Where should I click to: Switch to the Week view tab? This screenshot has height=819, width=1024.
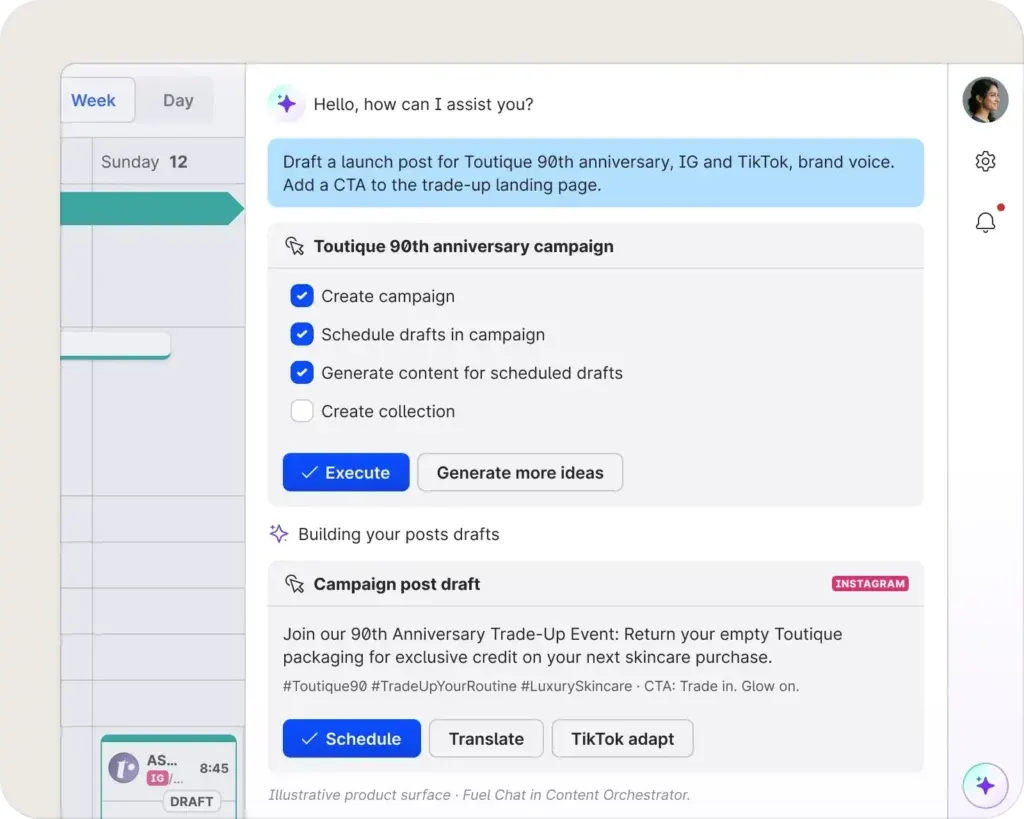pyautogui.click(x=97, y=100)
